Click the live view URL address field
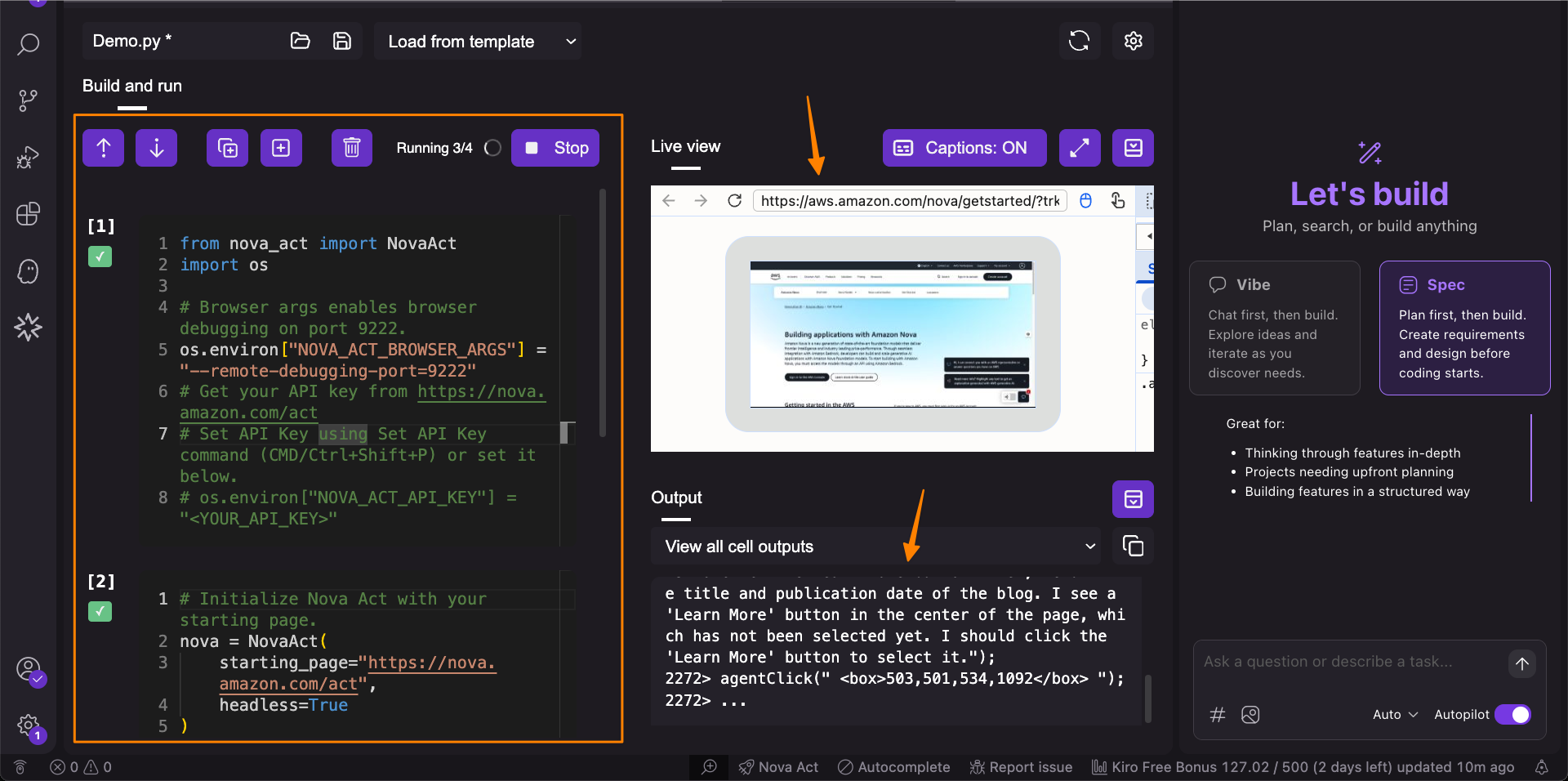The width and height of the screenshot is (1568, 781). [910, 201]
